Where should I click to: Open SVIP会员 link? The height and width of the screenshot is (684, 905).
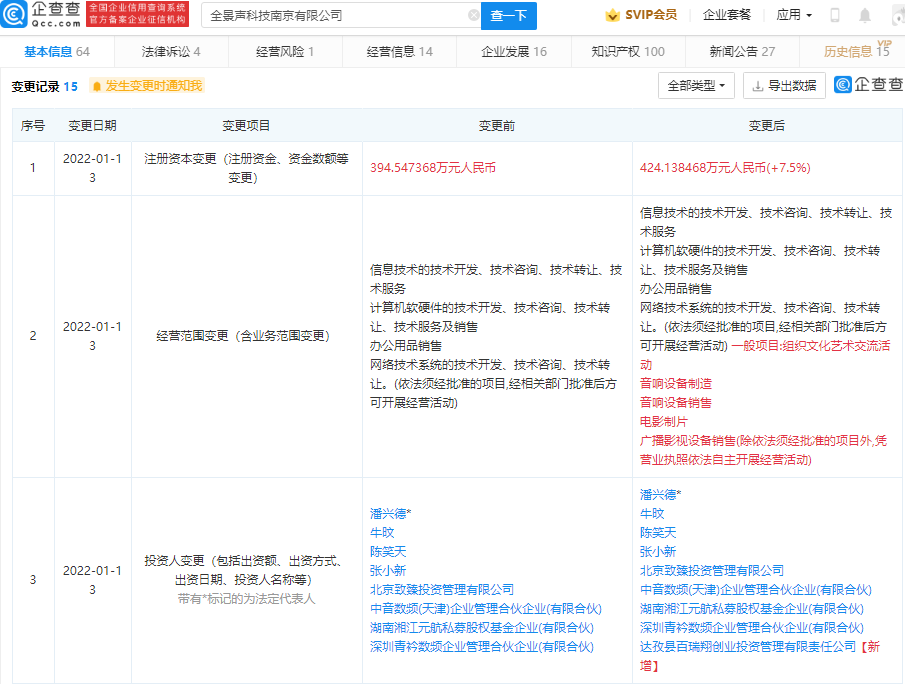click(650, 15)
